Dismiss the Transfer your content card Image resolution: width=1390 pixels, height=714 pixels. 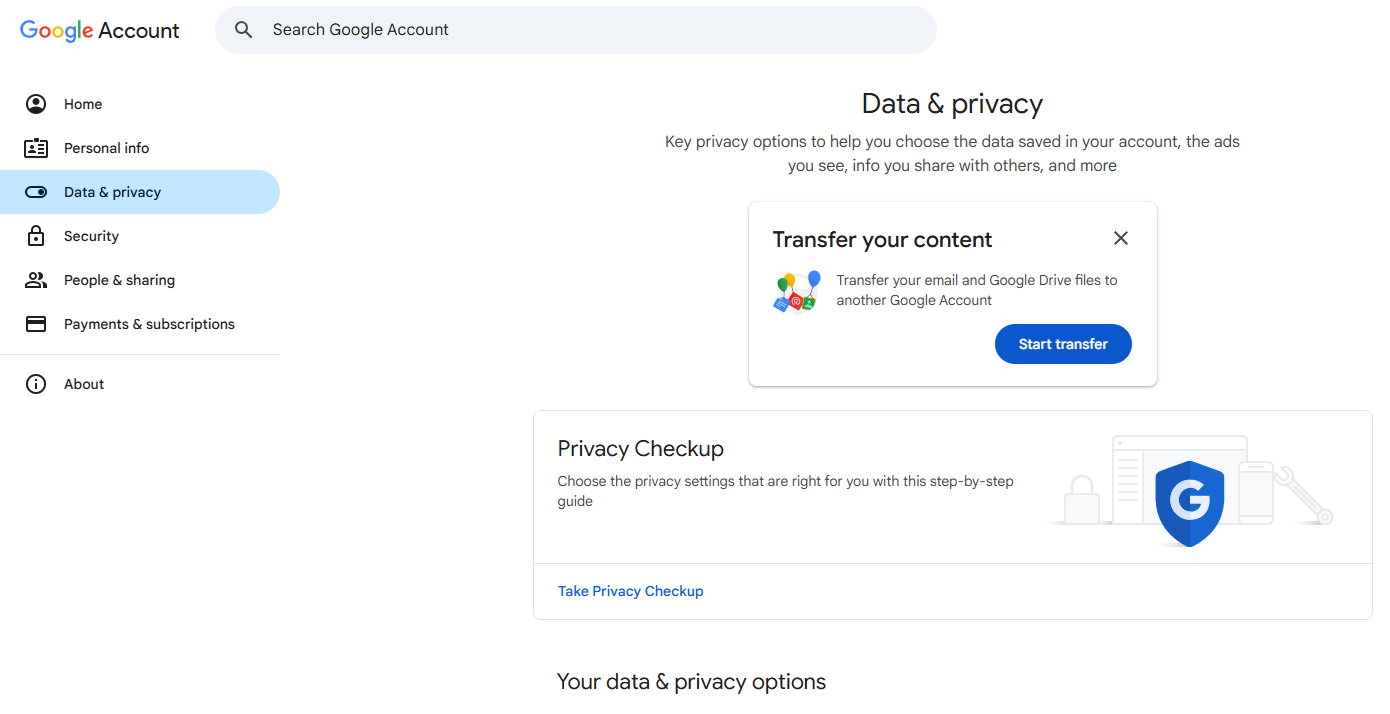tap(1120, 238)
